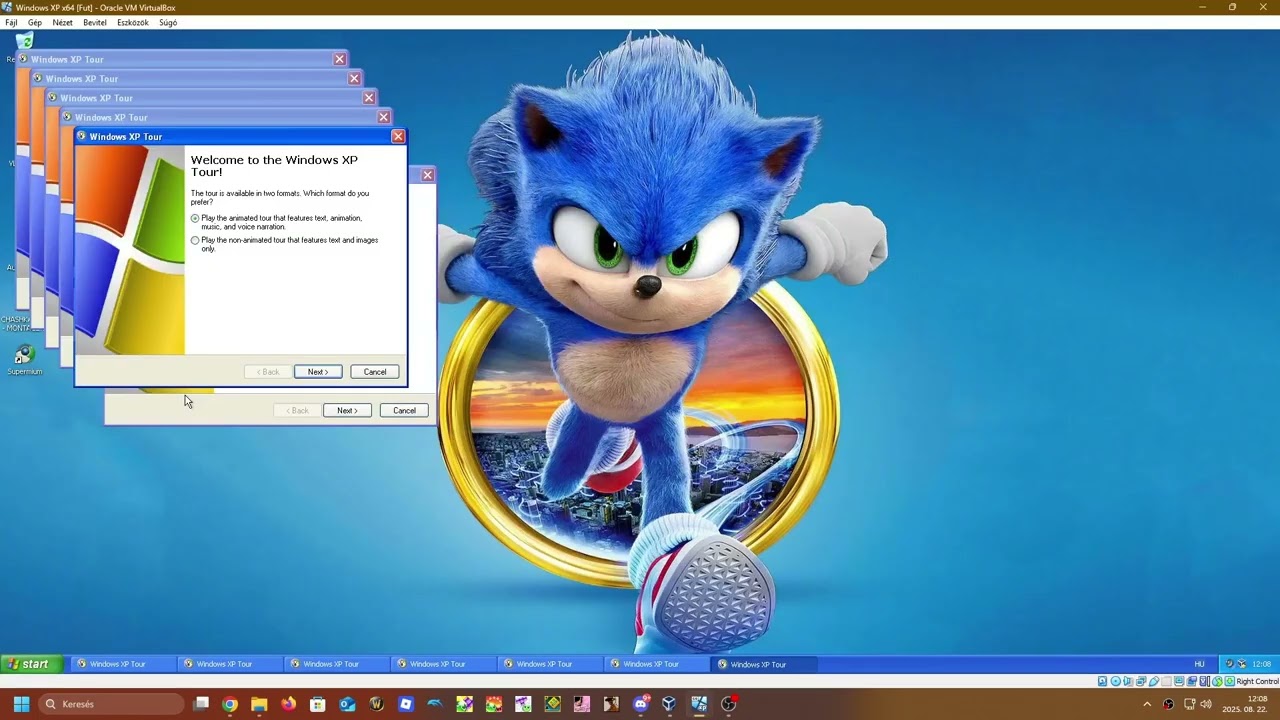Viewport: 1280px width, 720px height.
Task: Open the Dolphin emulator taskbar icon
Action: [x=435, y=704]
